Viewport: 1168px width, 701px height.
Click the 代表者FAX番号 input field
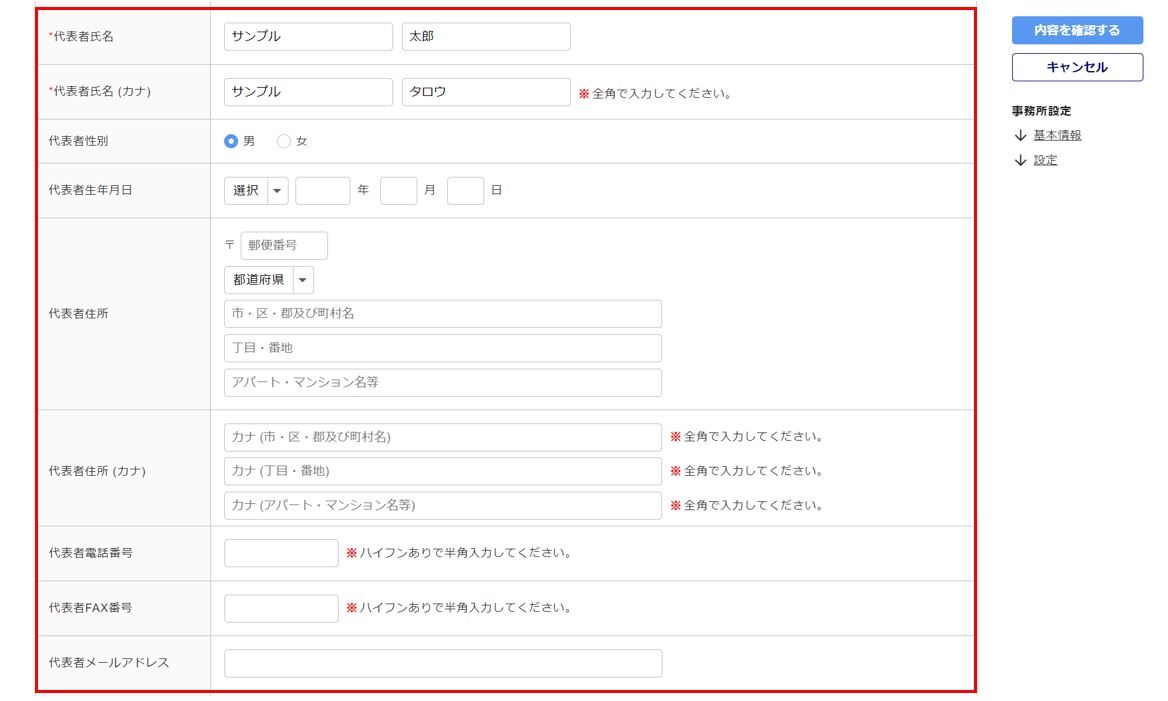[281, 608]
